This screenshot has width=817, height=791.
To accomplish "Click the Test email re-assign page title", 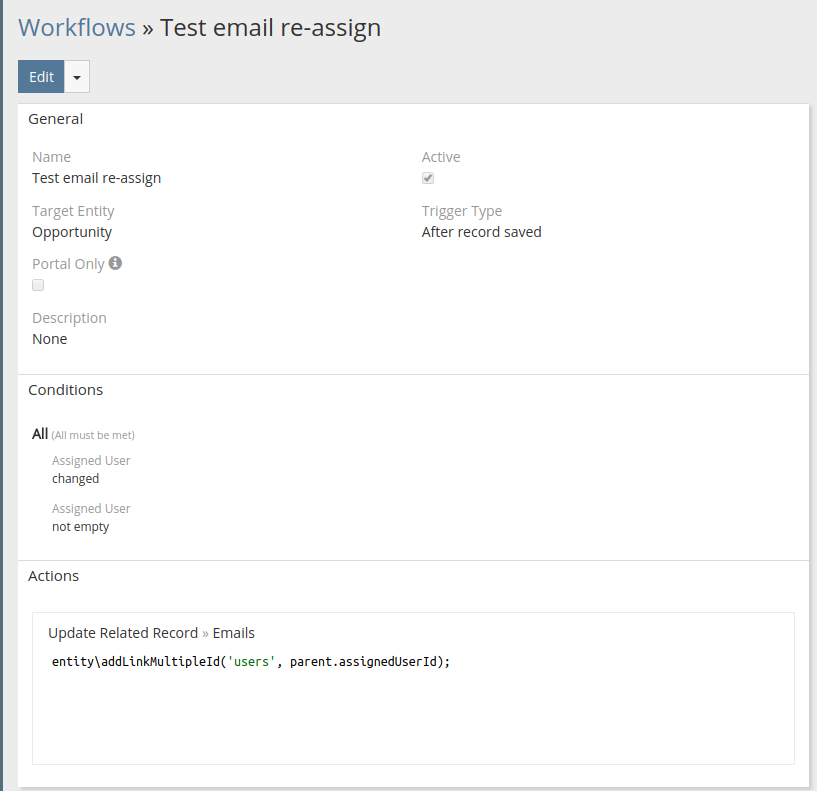I will point(270,27).
